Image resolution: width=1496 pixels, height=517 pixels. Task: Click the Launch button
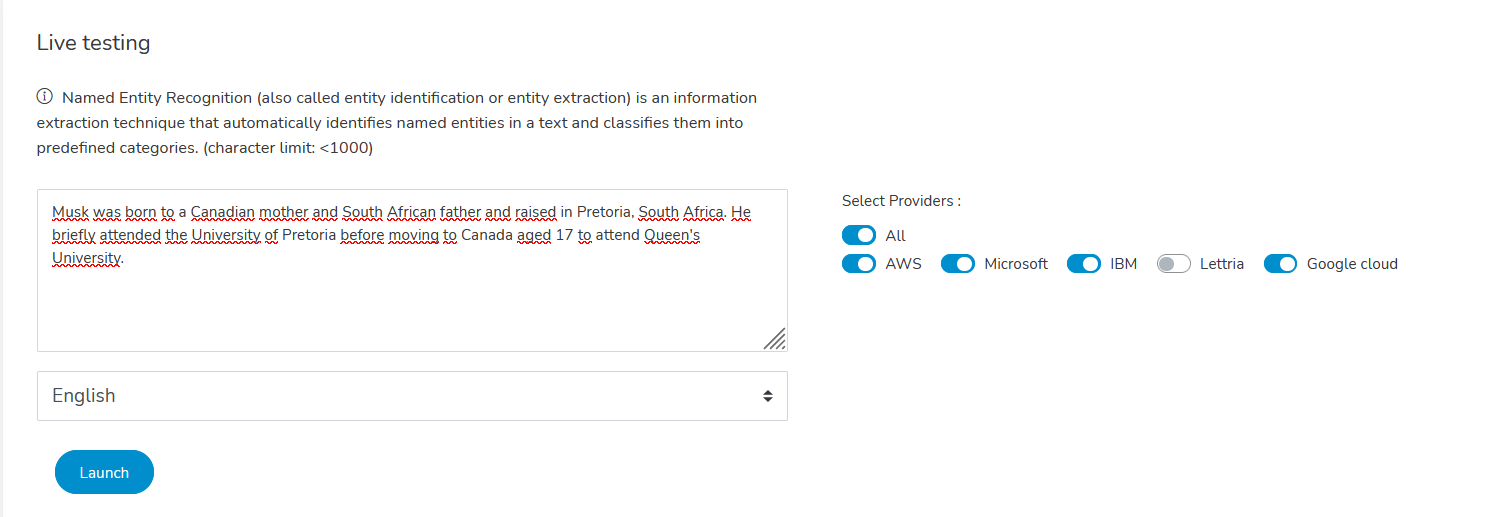[104, 472]
